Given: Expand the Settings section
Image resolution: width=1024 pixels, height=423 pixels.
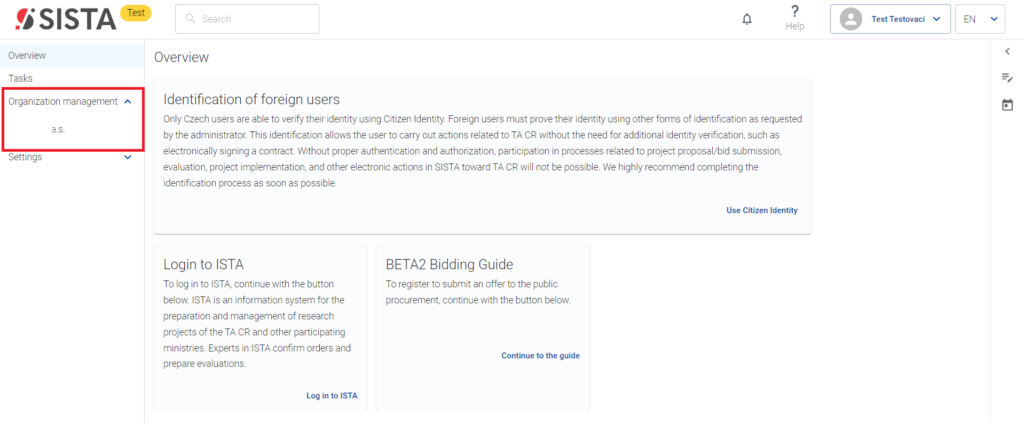Looking at the screenshot, I should (128, 157).
